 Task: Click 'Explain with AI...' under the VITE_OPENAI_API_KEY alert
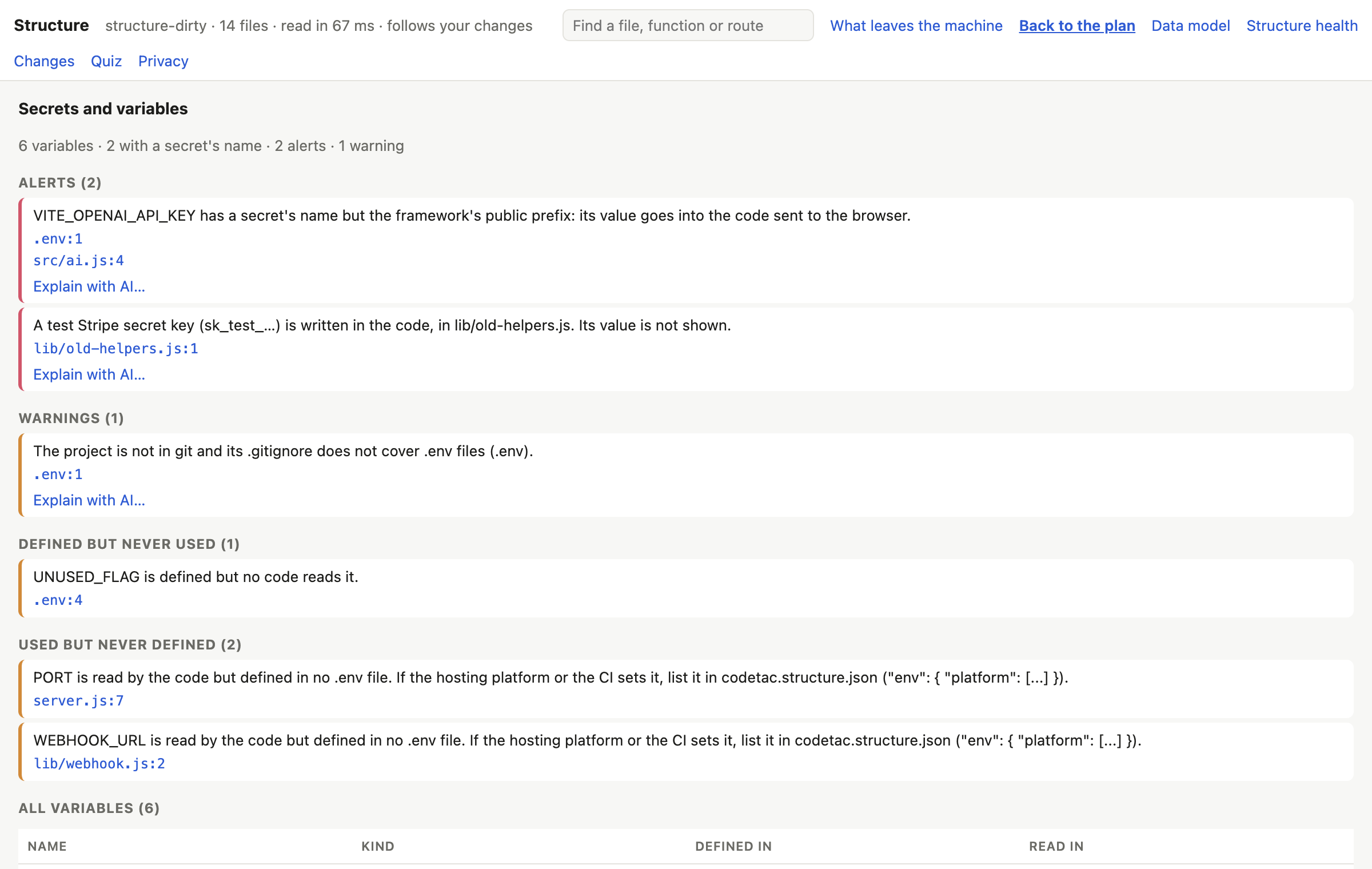(89, 286)
